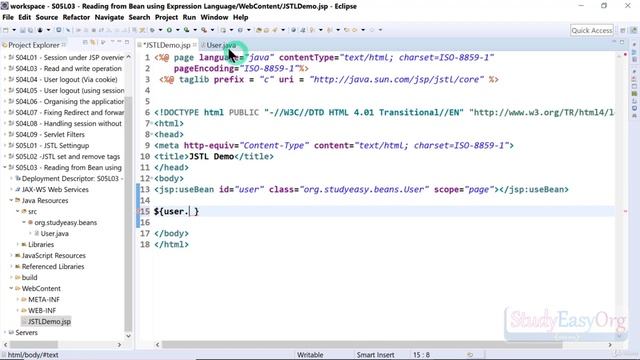Click the editor horizontal scrollbar
This screenshot has height=360, width=640.
click(x=362, y=345)
